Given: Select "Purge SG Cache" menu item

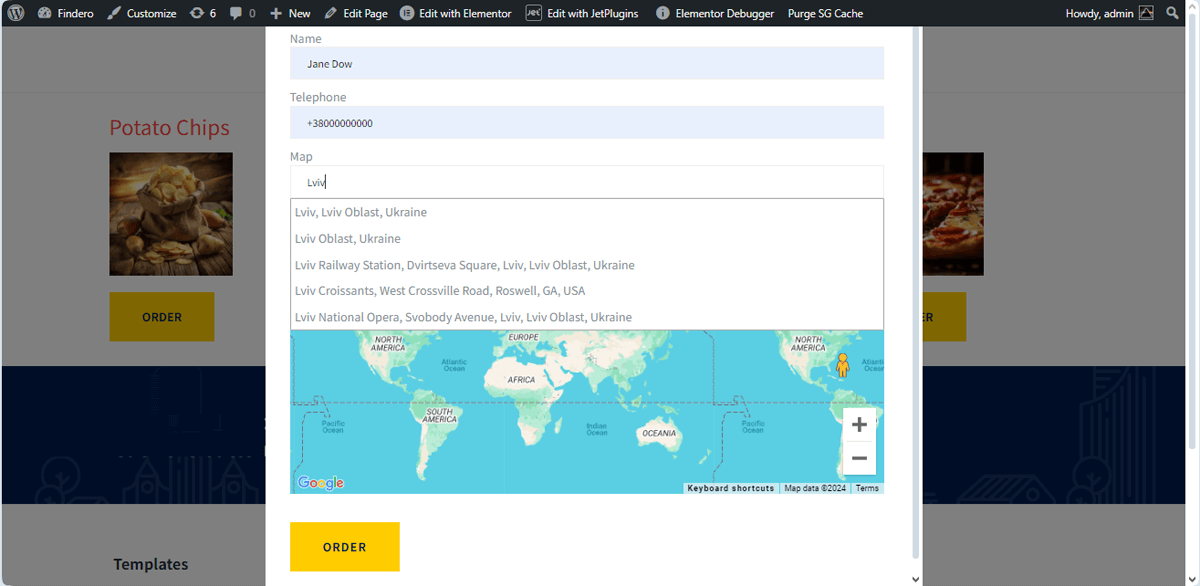Looking at the screenshot, I should coord(827,13).
